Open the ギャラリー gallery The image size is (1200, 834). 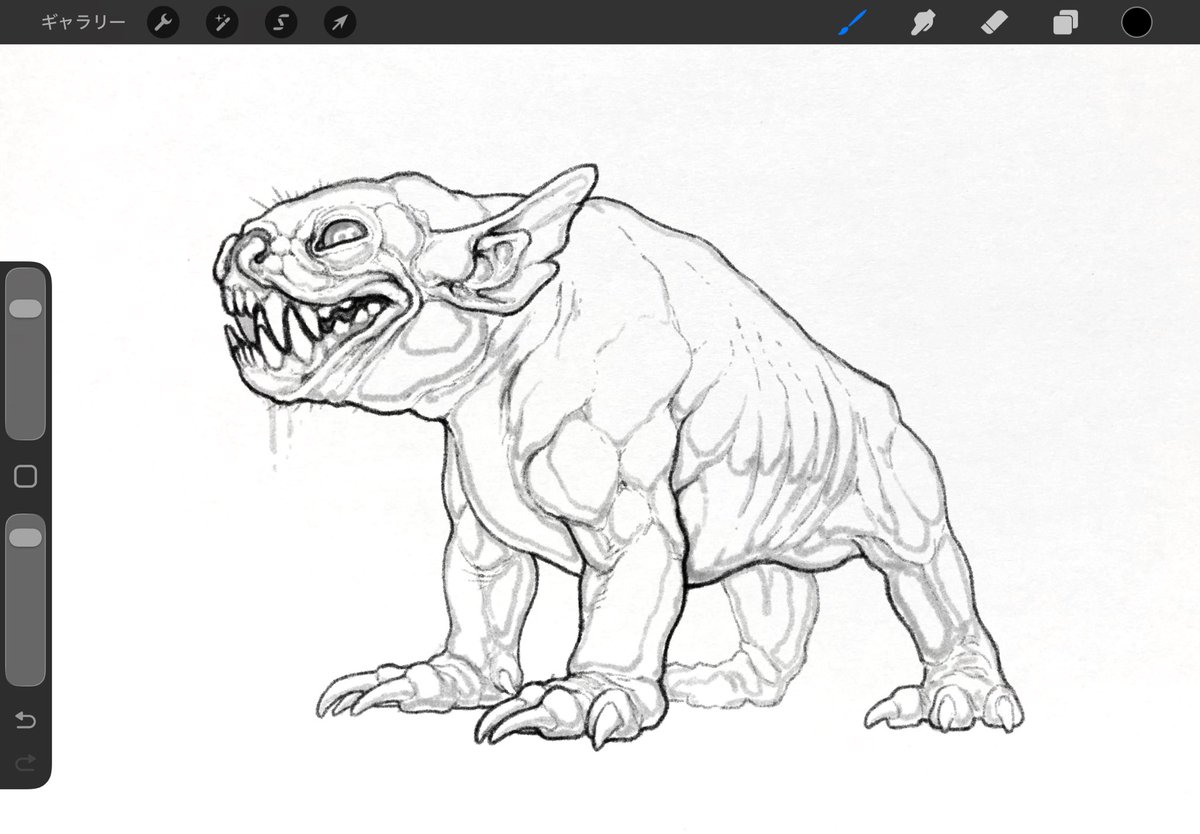tap(83, 22)
